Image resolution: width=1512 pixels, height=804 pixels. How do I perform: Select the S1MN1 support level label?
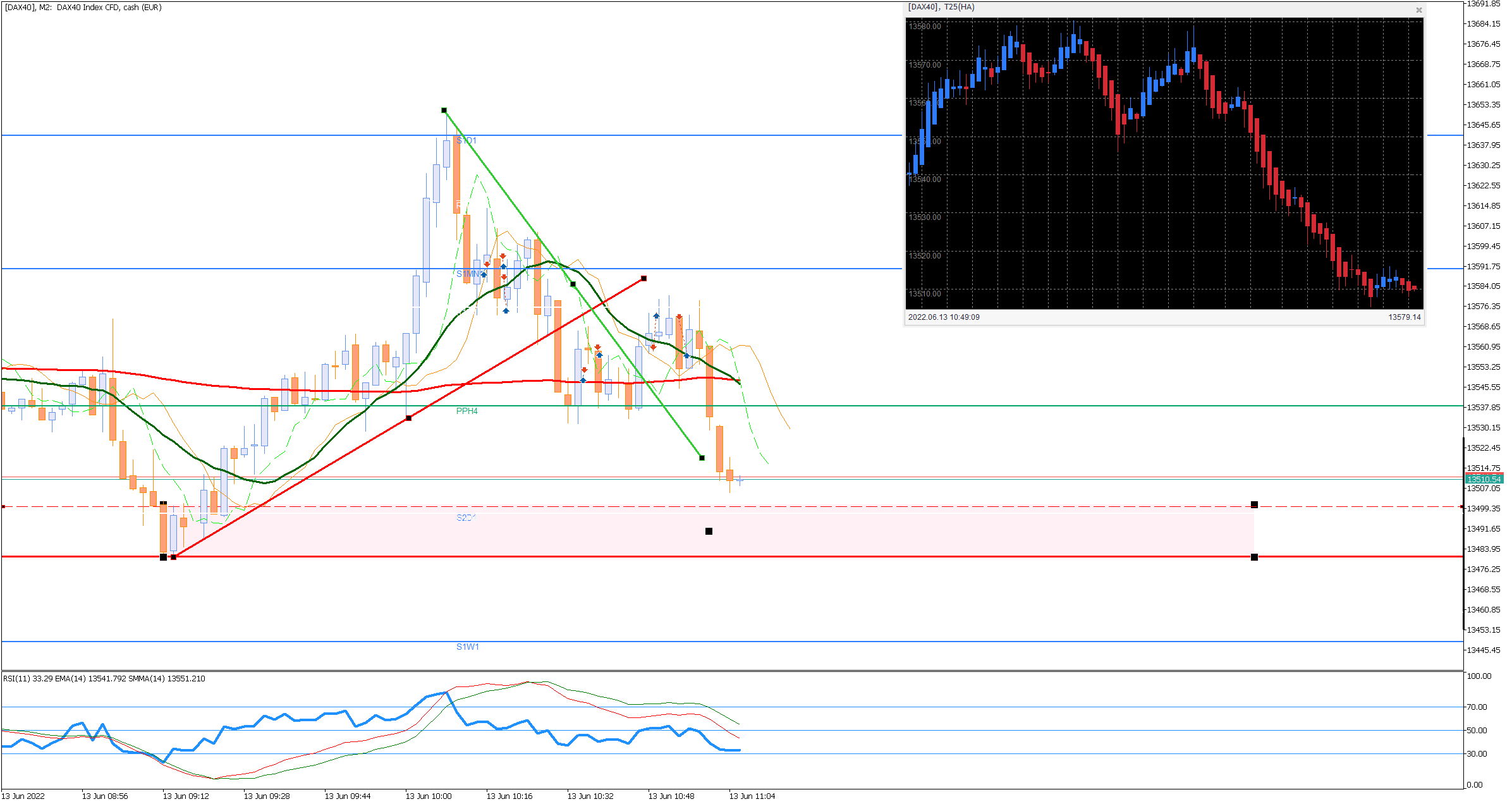click(x=468, y=274)
